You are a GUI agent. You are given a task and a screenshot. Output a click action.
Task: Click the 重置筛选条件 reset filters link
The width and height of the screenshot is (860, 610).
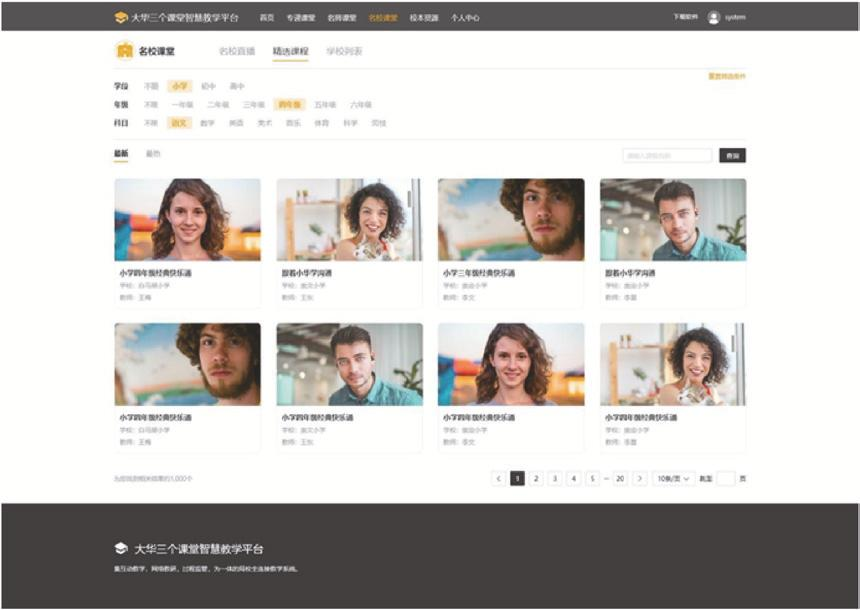tap(726, 76)
